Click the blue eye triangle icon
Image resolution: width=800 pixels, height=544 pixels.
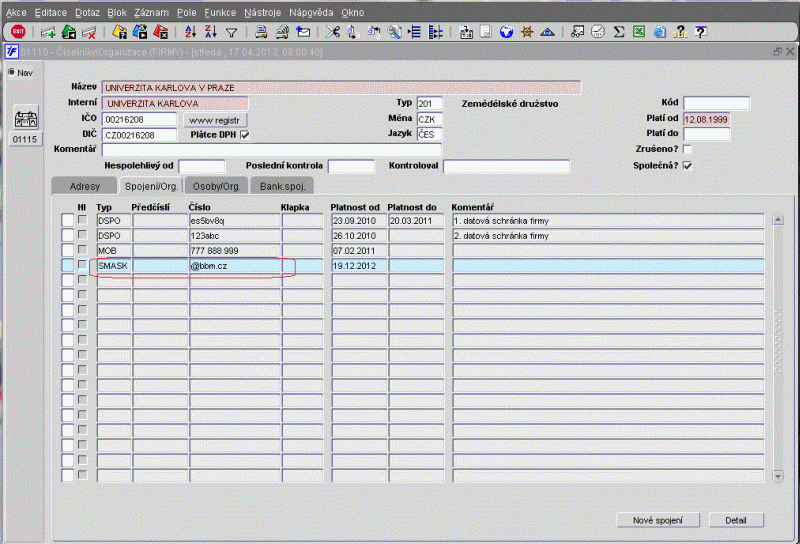click(x=547, y=32)
